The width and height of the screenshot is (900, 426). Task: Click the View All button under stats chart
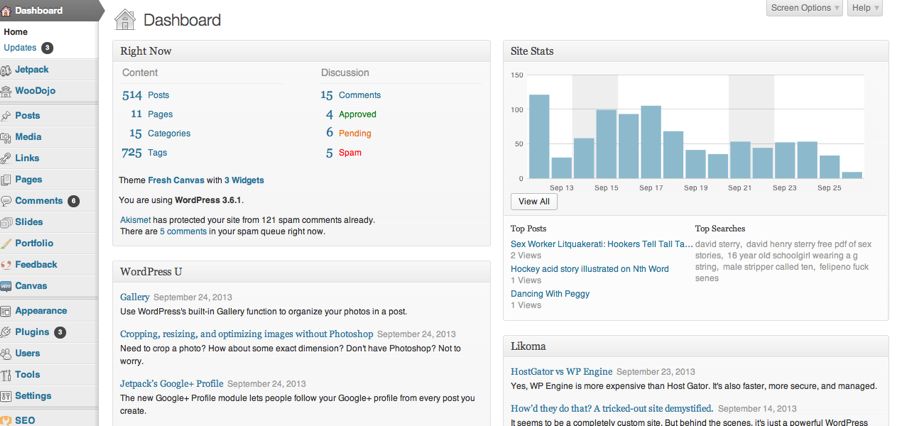(x=534, y=202)
